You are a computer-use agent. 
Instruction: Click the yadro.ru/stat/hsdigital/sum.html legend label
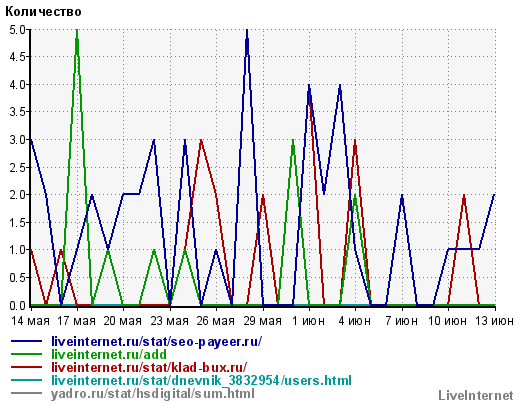coord(153,394)
